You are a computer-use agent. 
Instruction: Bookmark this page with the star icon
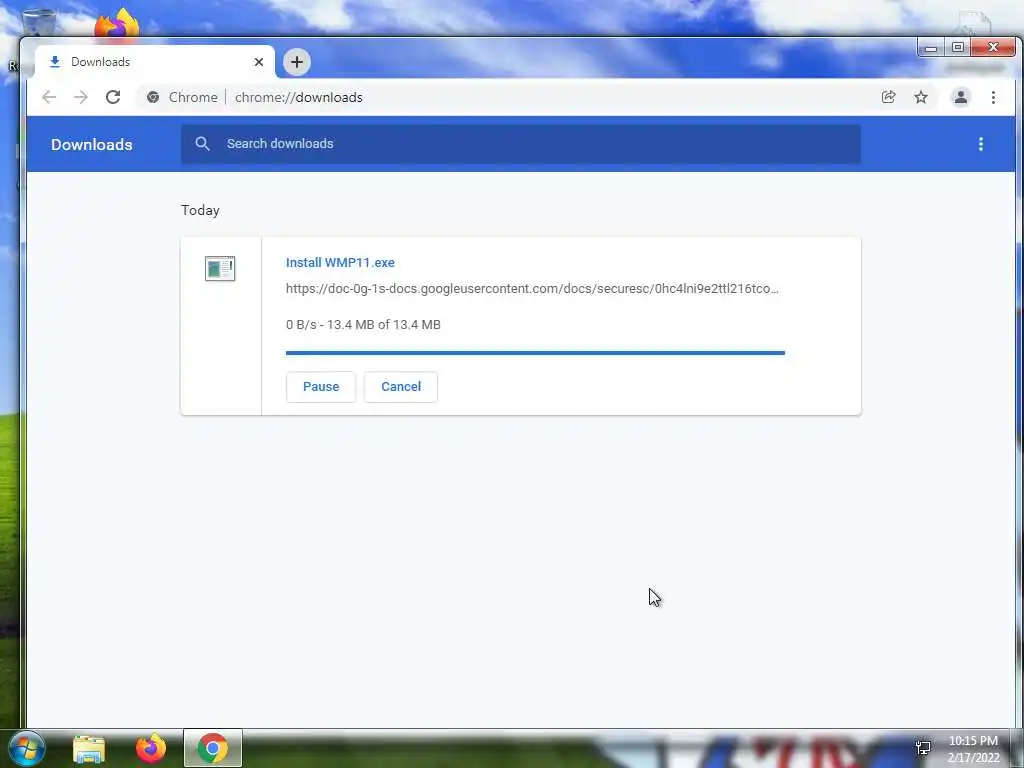click(x=921, y=97)
